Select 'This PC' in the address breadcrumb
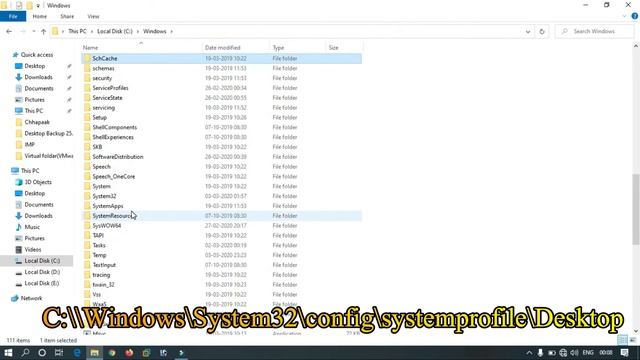The width and height of the screenshot is (640, 360). tap(77, 31)
